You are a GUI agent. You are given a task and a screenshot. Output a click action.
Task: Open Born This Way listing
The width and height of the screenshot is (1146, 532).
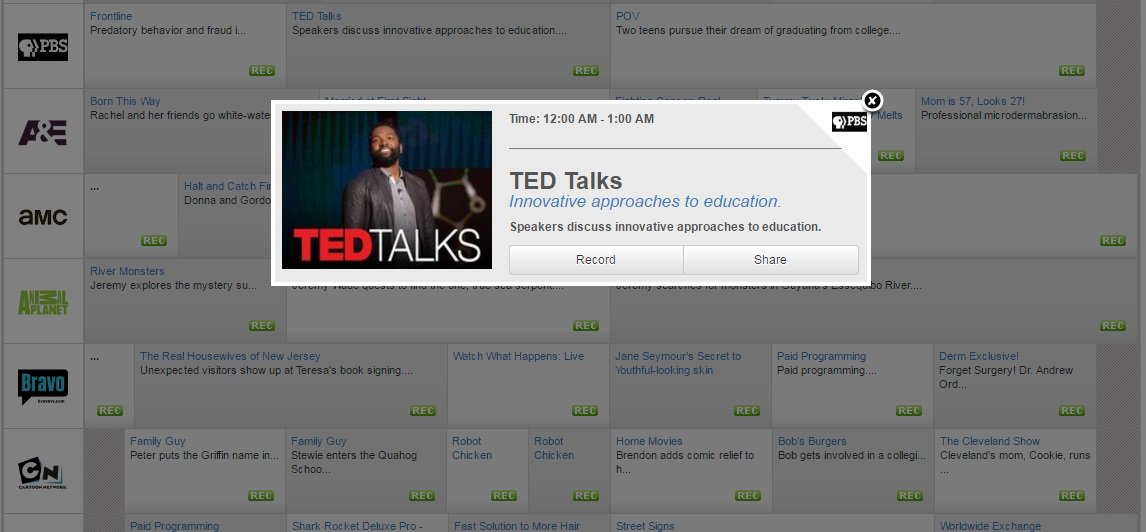point(125,101)
